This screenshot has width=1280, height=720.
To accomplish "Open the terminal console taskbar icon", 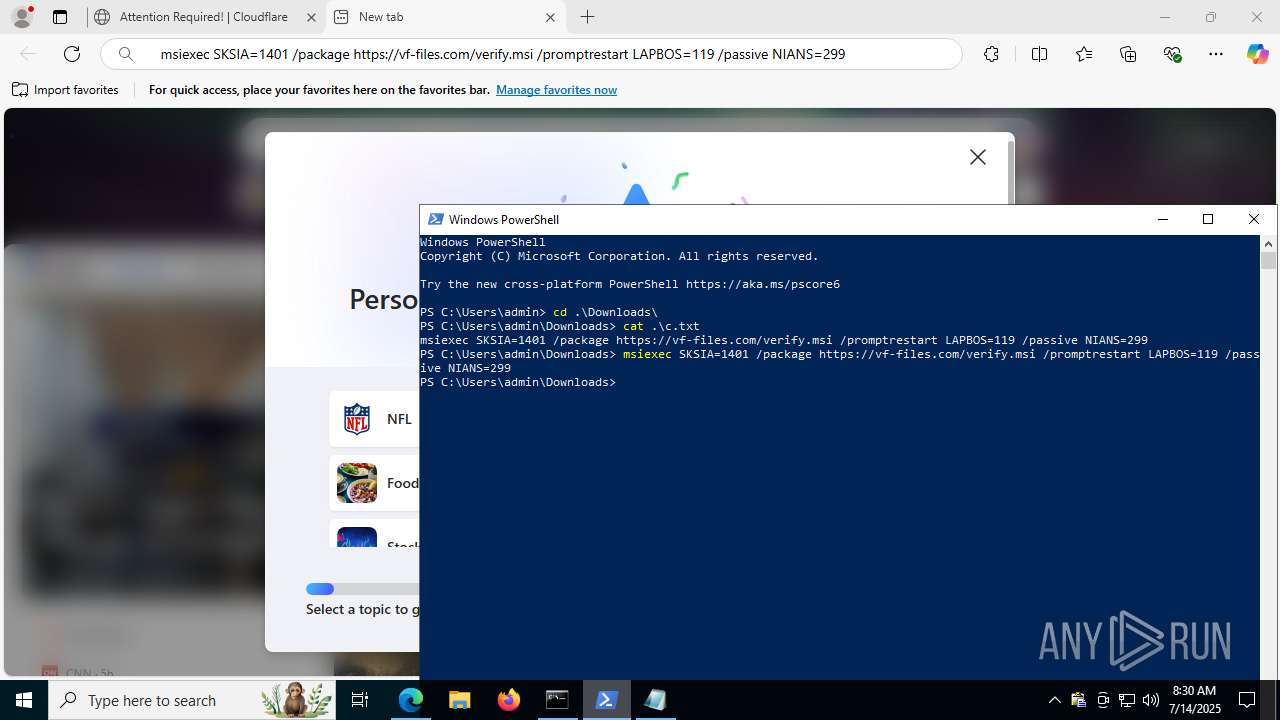I will 557,700.
